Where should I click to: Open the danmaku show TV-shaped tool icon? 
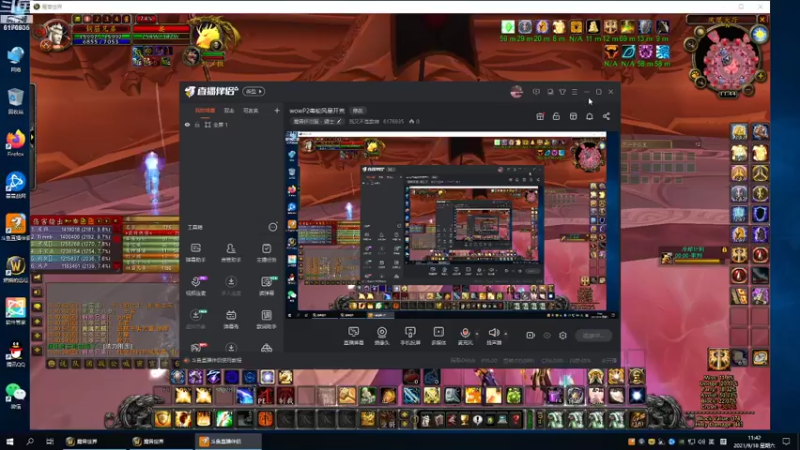(x=231, y=319)
